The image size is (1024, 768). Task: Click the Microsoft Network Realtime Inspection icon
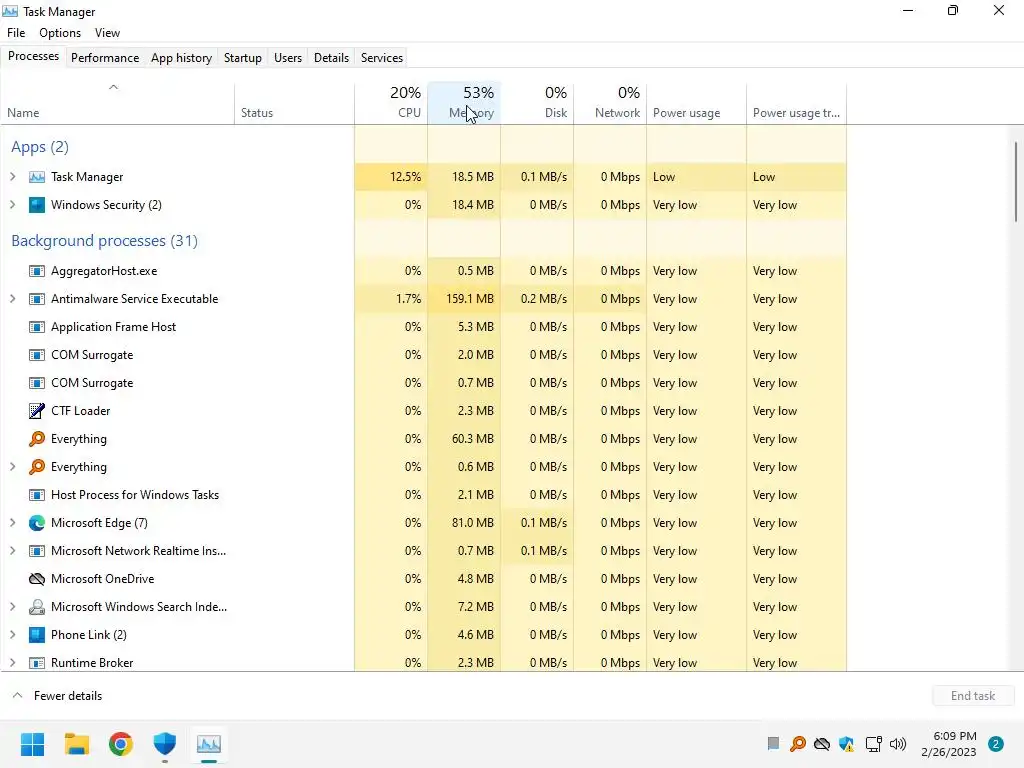pyautogui.click(x=37, y=551)
